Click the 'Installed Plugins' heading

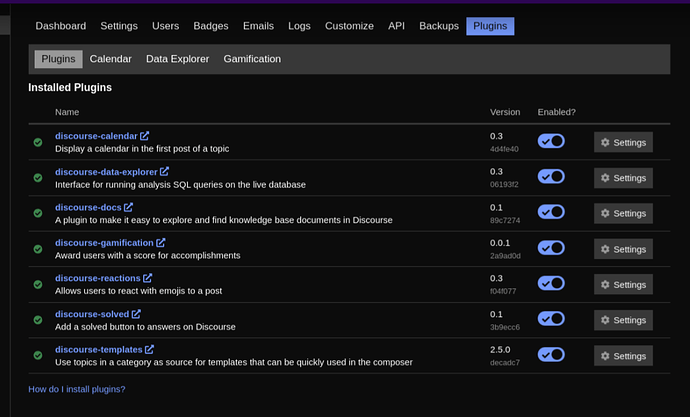[70, 88]
